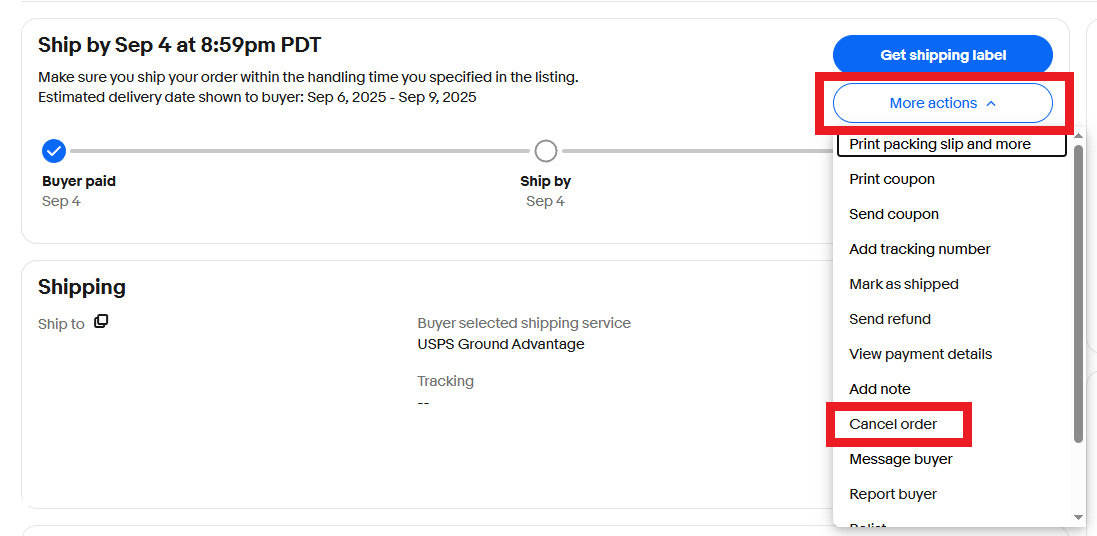Image resolution: width=1097 pixels, height=536 pixels.
Task: Select Send coupon menu option
Action: [894, 214]
